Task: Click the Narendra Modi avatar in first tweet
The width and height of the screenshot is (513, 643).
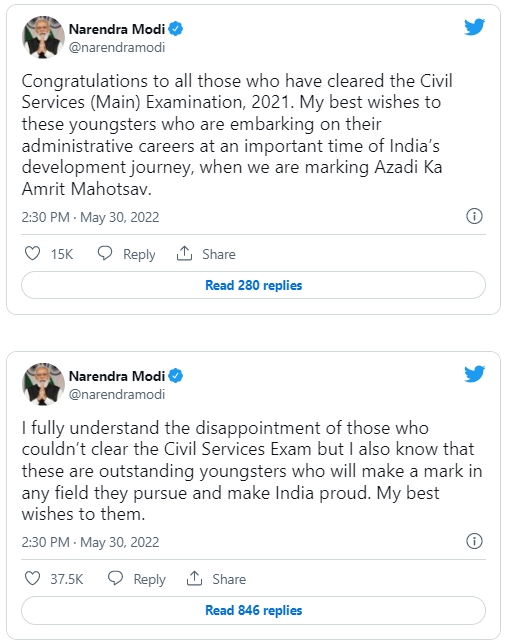Action: [x=43, y=37]
